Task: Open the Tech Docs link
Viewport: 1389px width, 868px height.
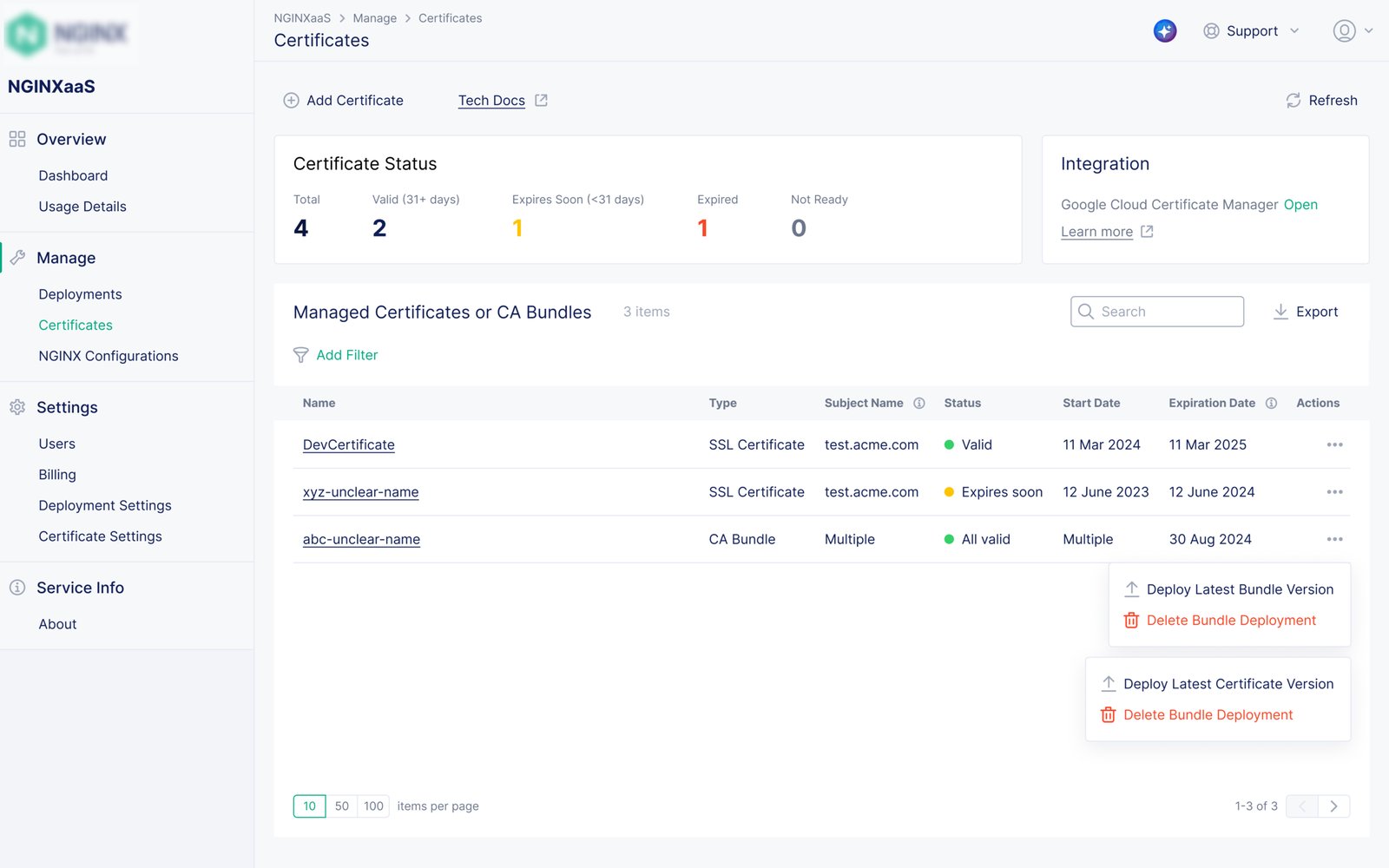Action: point(491,101)
